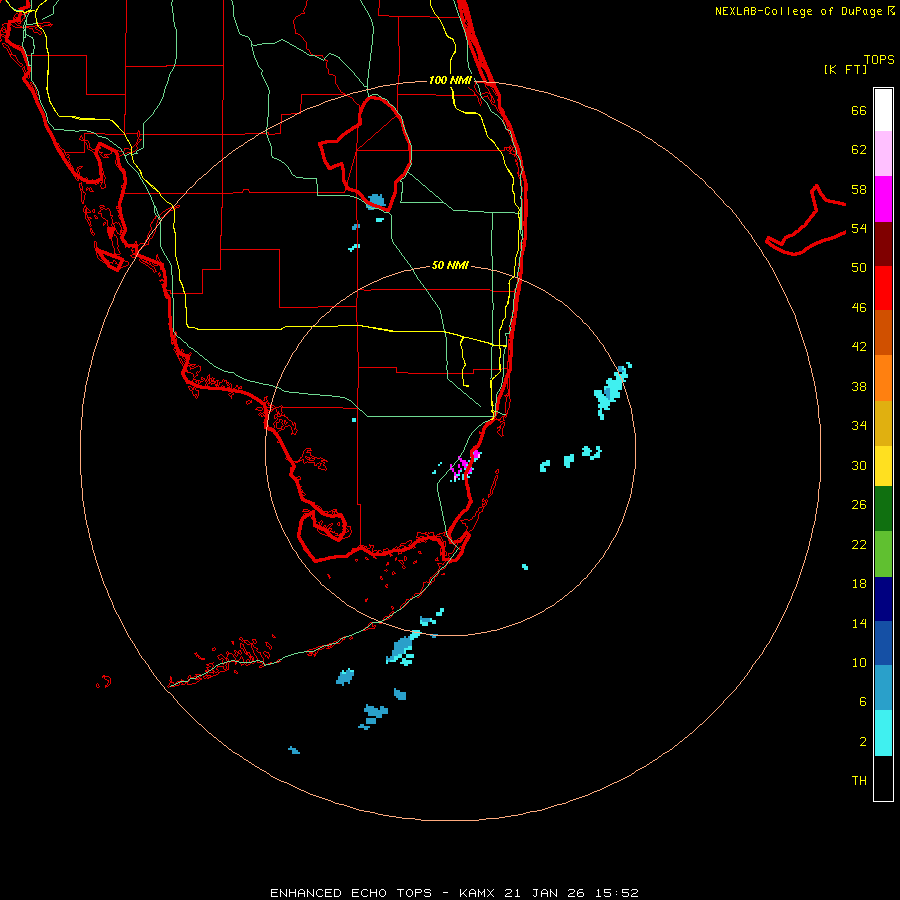Click the dark orange swatch between 46 and 42
This screenshot has height=900, width=900.
click(883, 333)
